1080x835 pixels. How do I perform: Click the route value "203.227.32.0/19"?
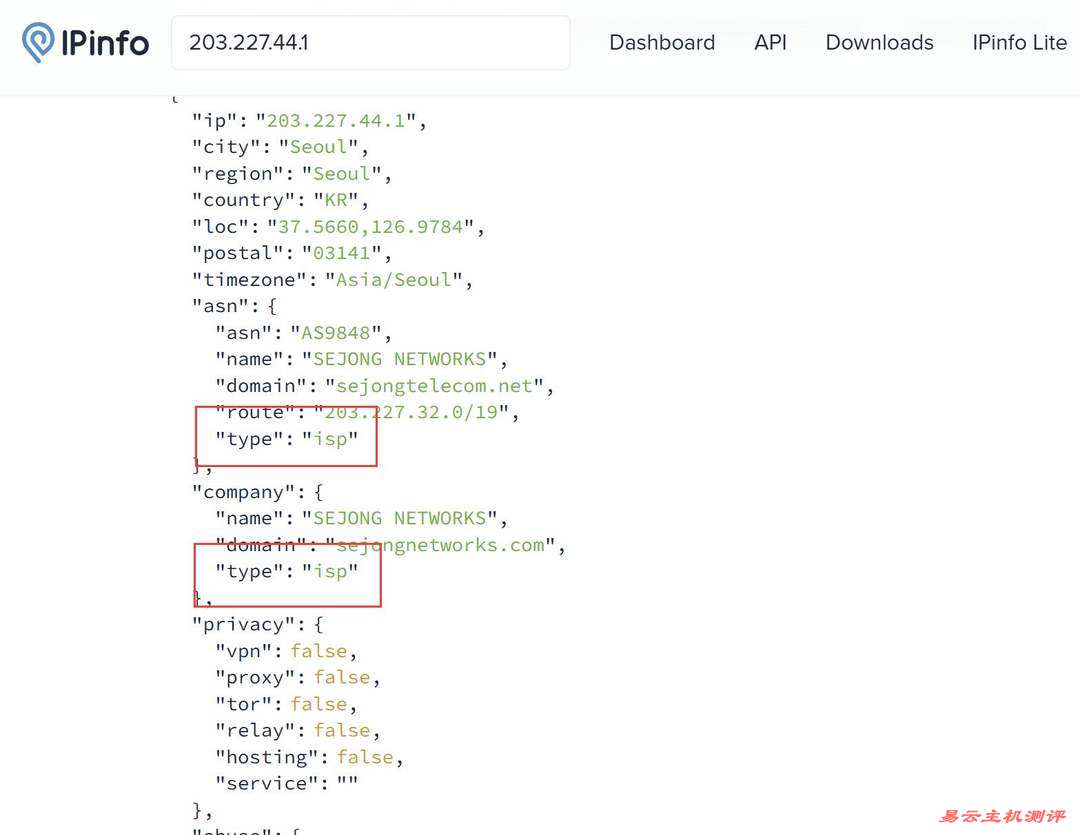pyautogui.click(x=410, y=412)
